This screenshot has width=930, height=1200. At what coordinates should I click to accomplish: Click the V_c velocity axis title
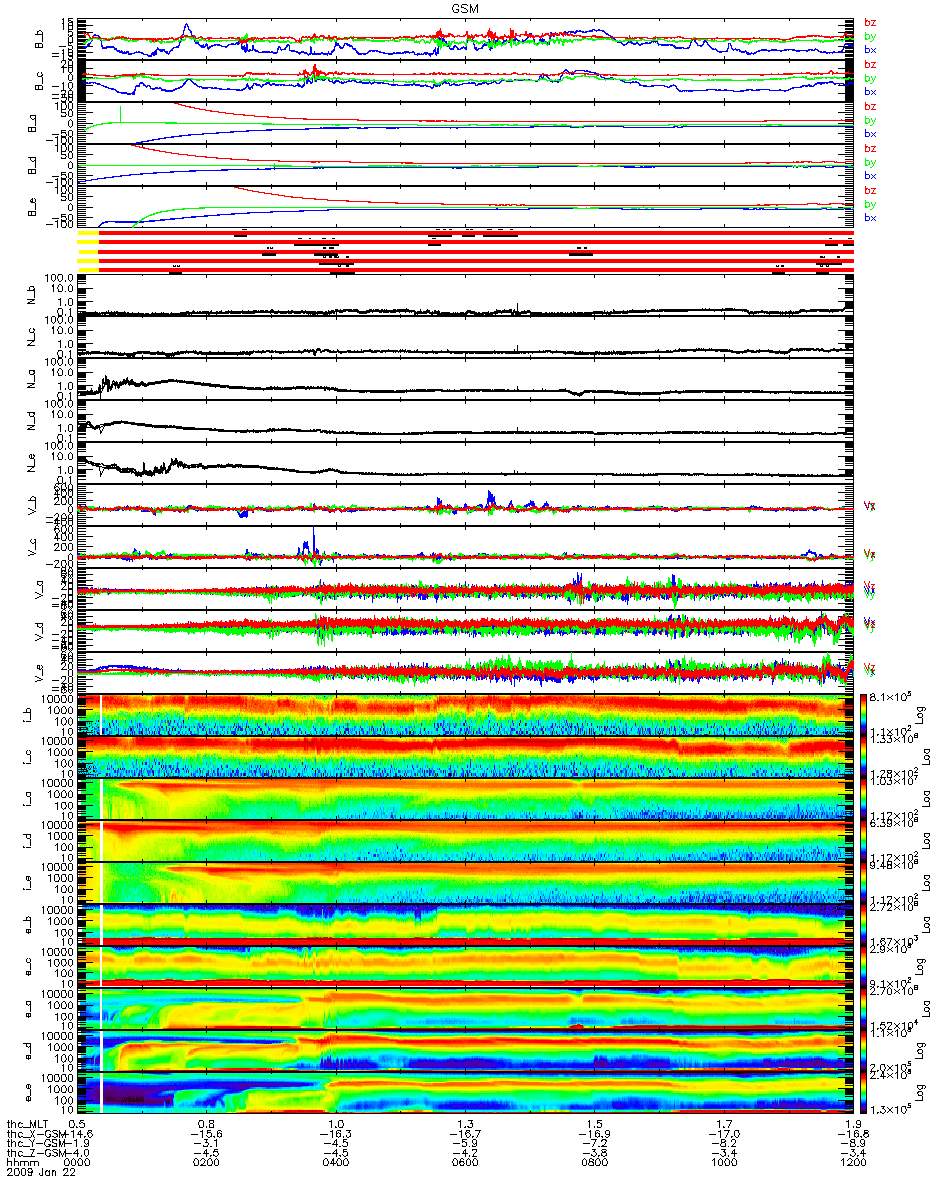pyautogui.click(x=32, y=549)
